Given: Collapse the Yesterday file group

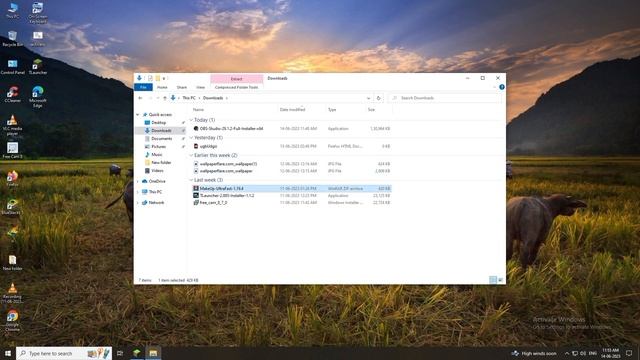Looking at the screenshot, I should pyautogui.click(x=191, y=138).
